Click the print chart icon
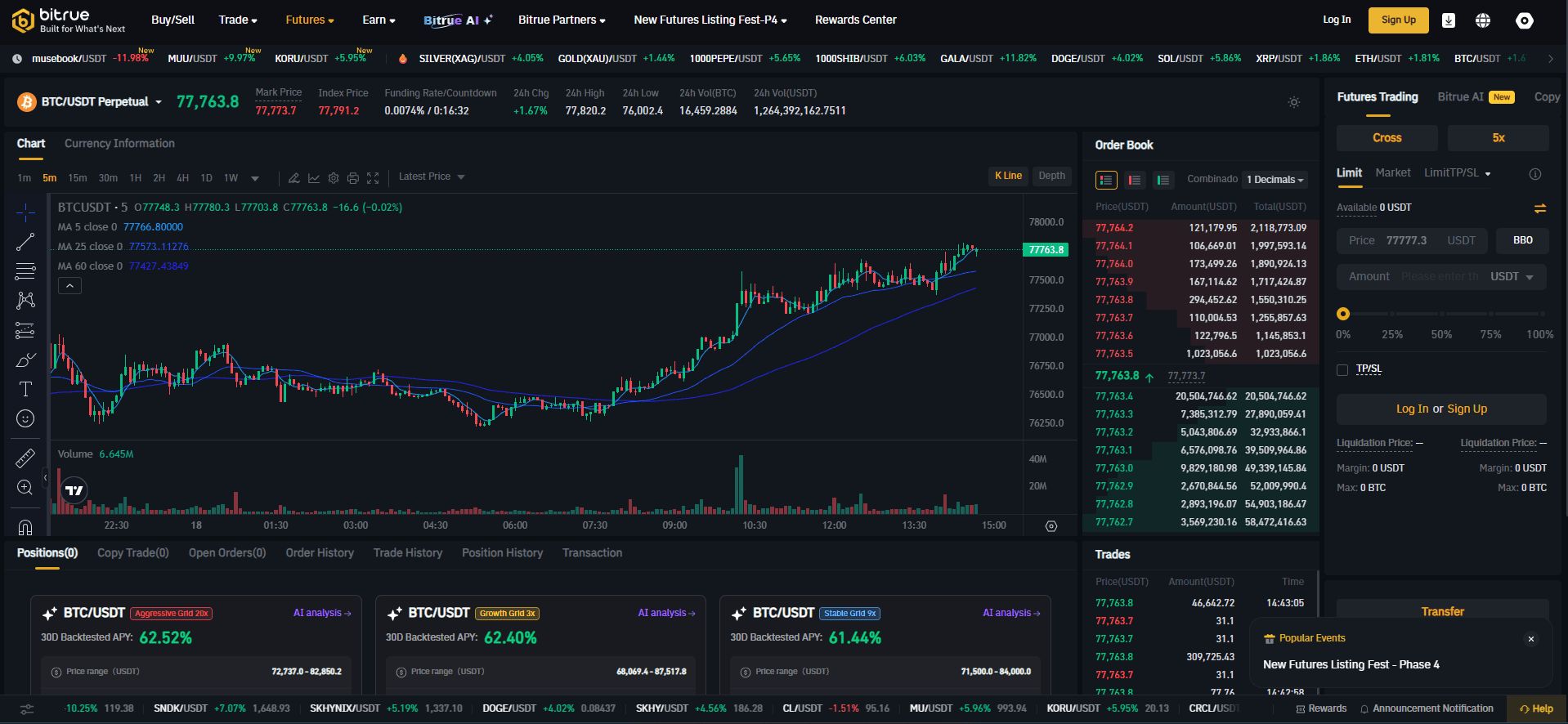The height and width of the screenshot is (724, 1568). click(353, 177)
